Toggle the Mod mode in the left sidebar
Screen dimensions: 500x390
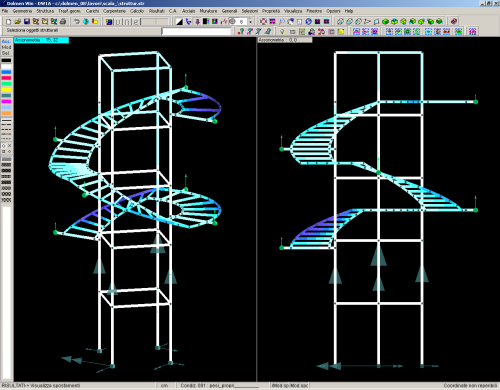(6, 47)
